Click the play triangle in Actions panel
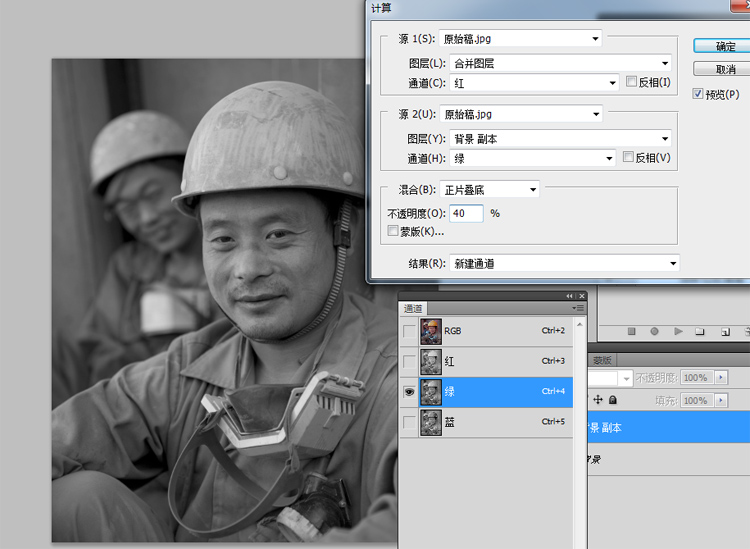Viewport: 750px width, 549px height. (x=678, y=331)
